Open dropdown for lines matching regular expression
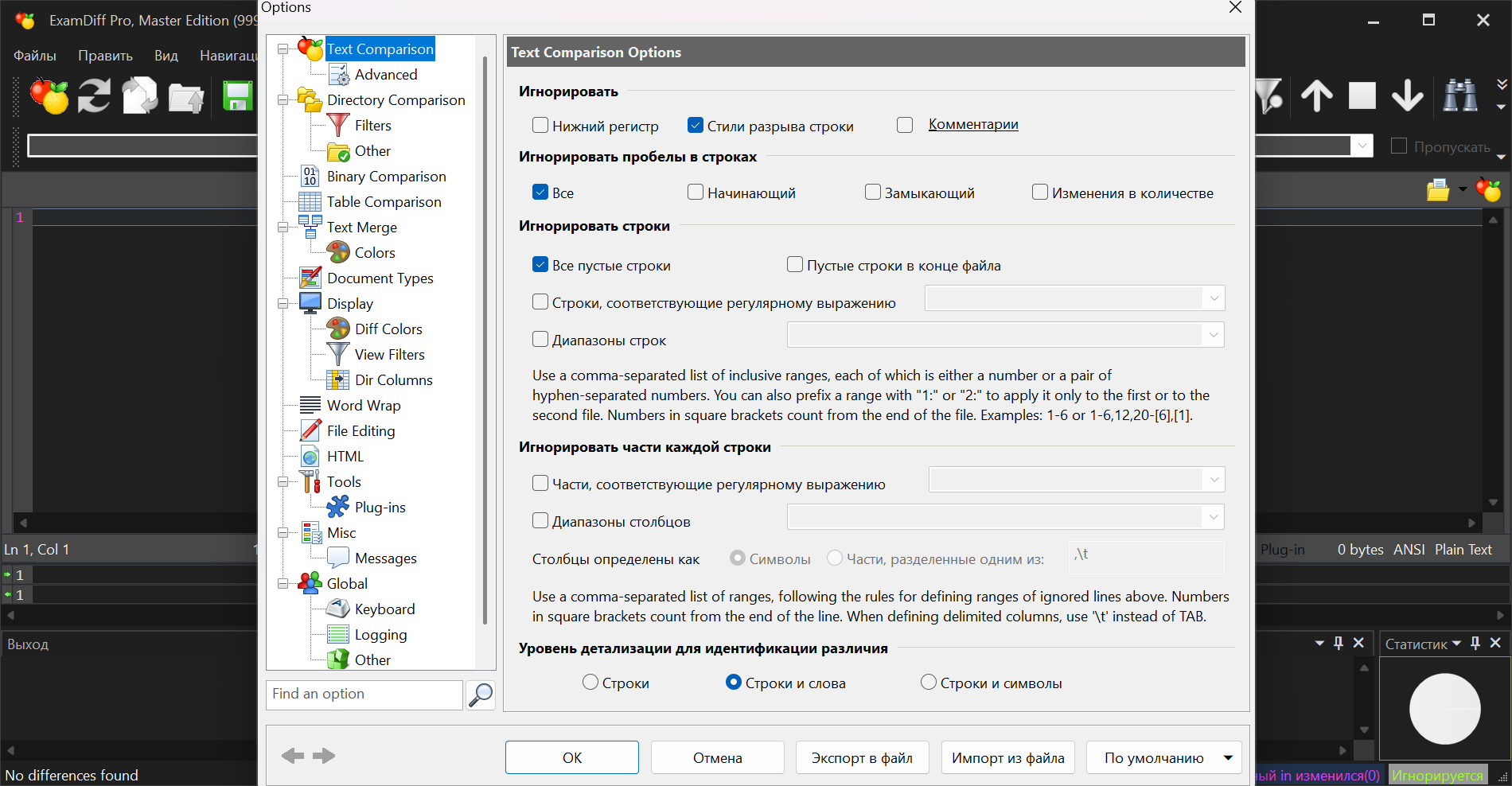Screen dimensions: 1512x786 (1214, 298)
